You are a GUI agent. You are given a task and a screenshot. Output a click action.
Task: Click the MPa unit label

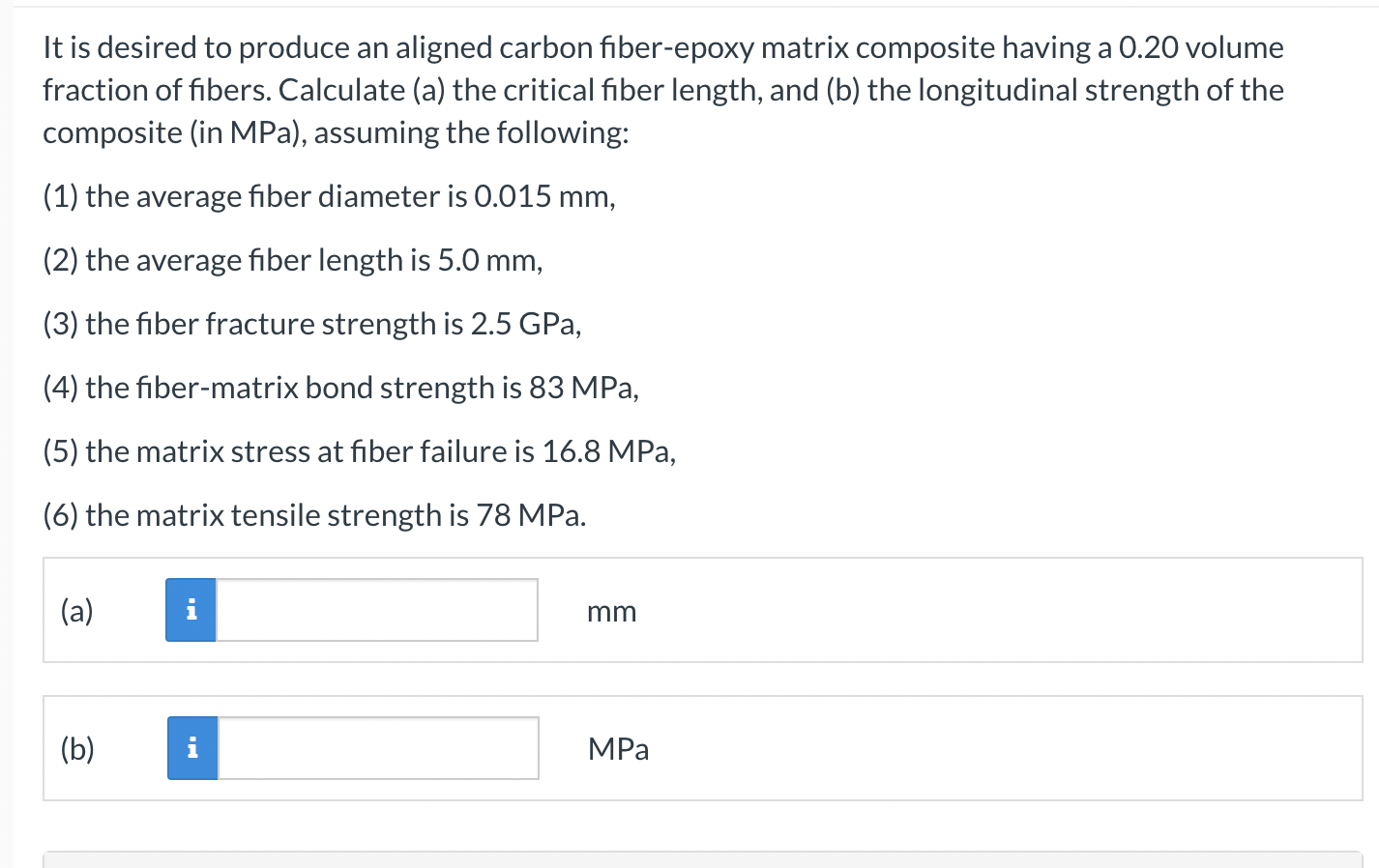(x=618, y=749)
